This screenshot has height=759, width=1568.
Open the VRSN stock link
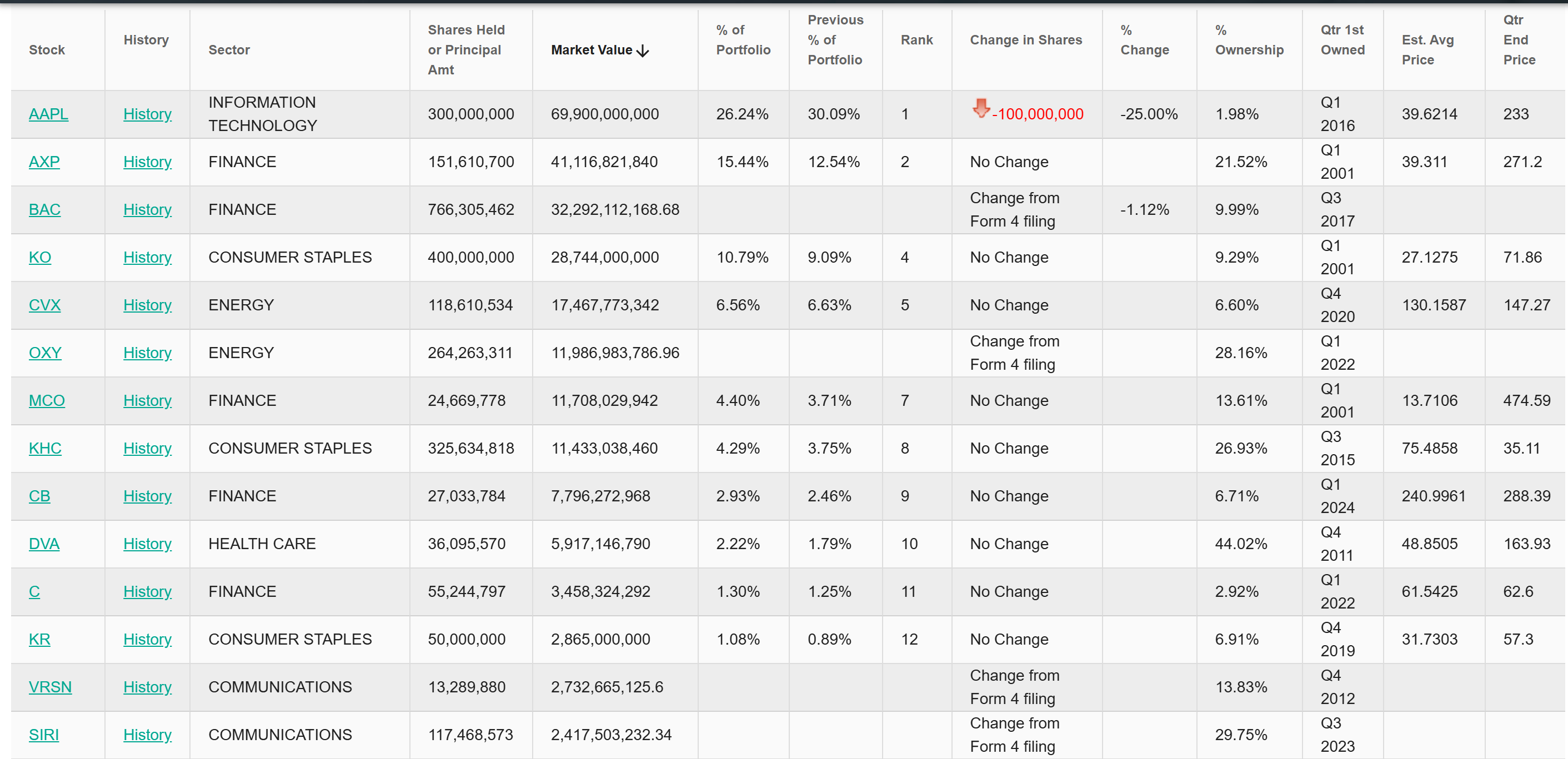(50, 687)
